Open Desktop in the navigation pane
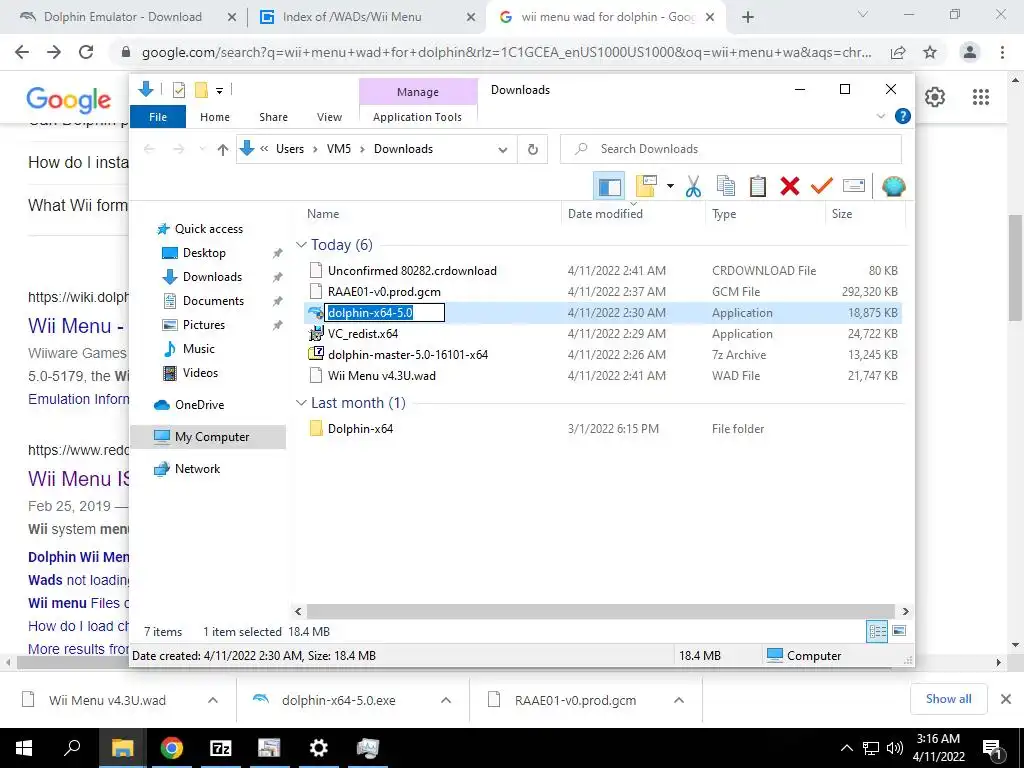Image resolution: width=1024 pixels, height=768 pixels. click(x=204, y=253)
